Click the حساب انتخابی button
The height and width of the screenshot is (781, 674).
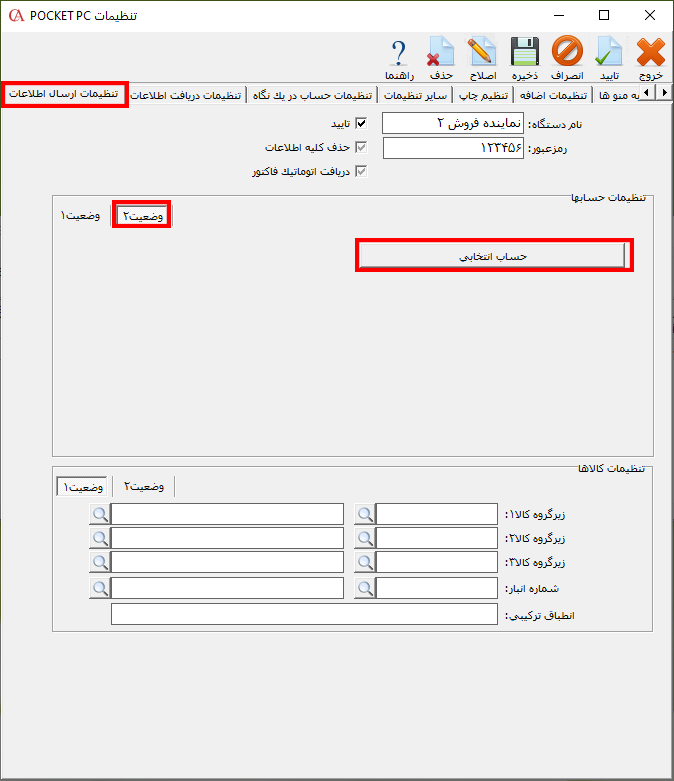tap(494, 256)
